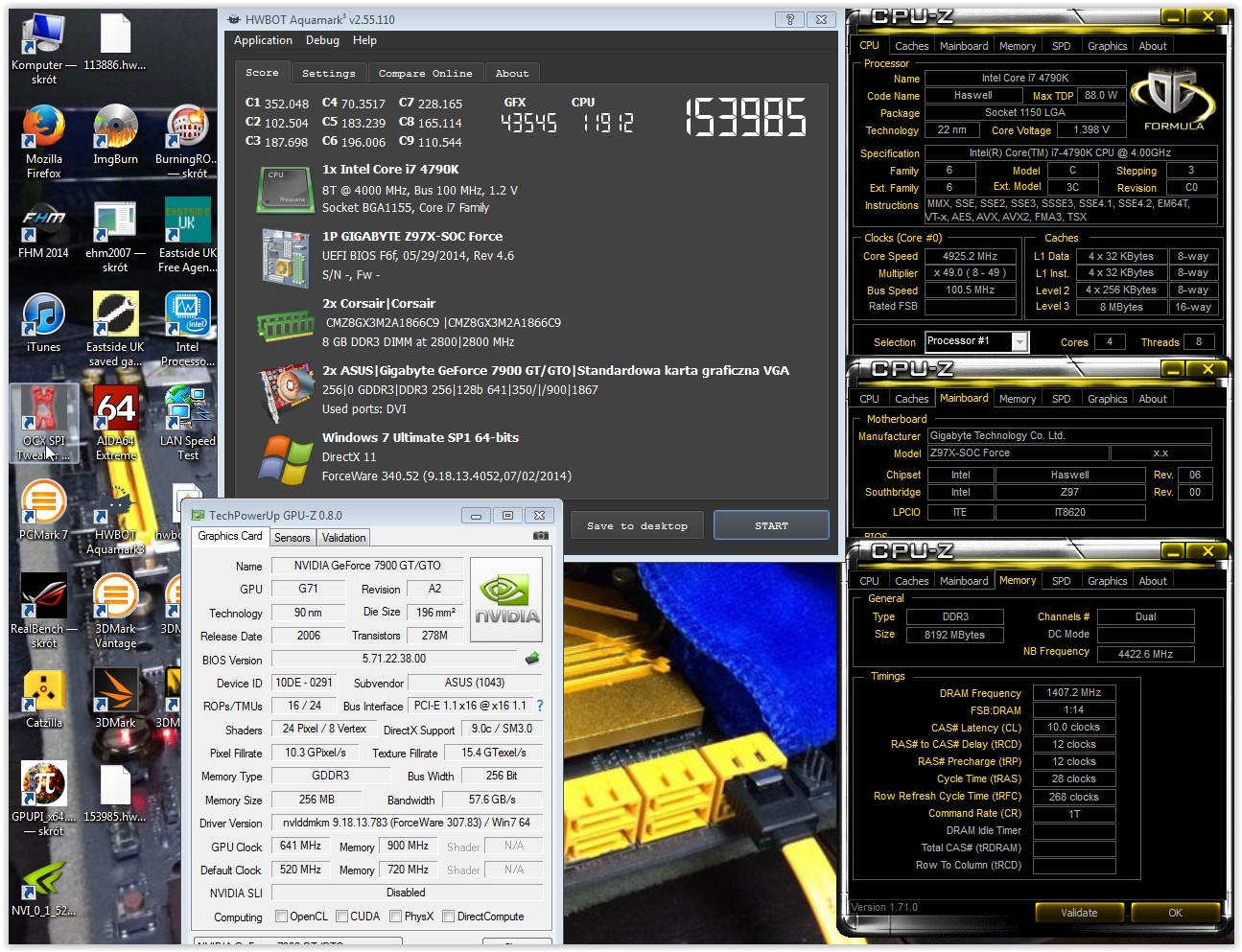Open Intel Processor utility icon
The image size is (1242, 952).
187,330
